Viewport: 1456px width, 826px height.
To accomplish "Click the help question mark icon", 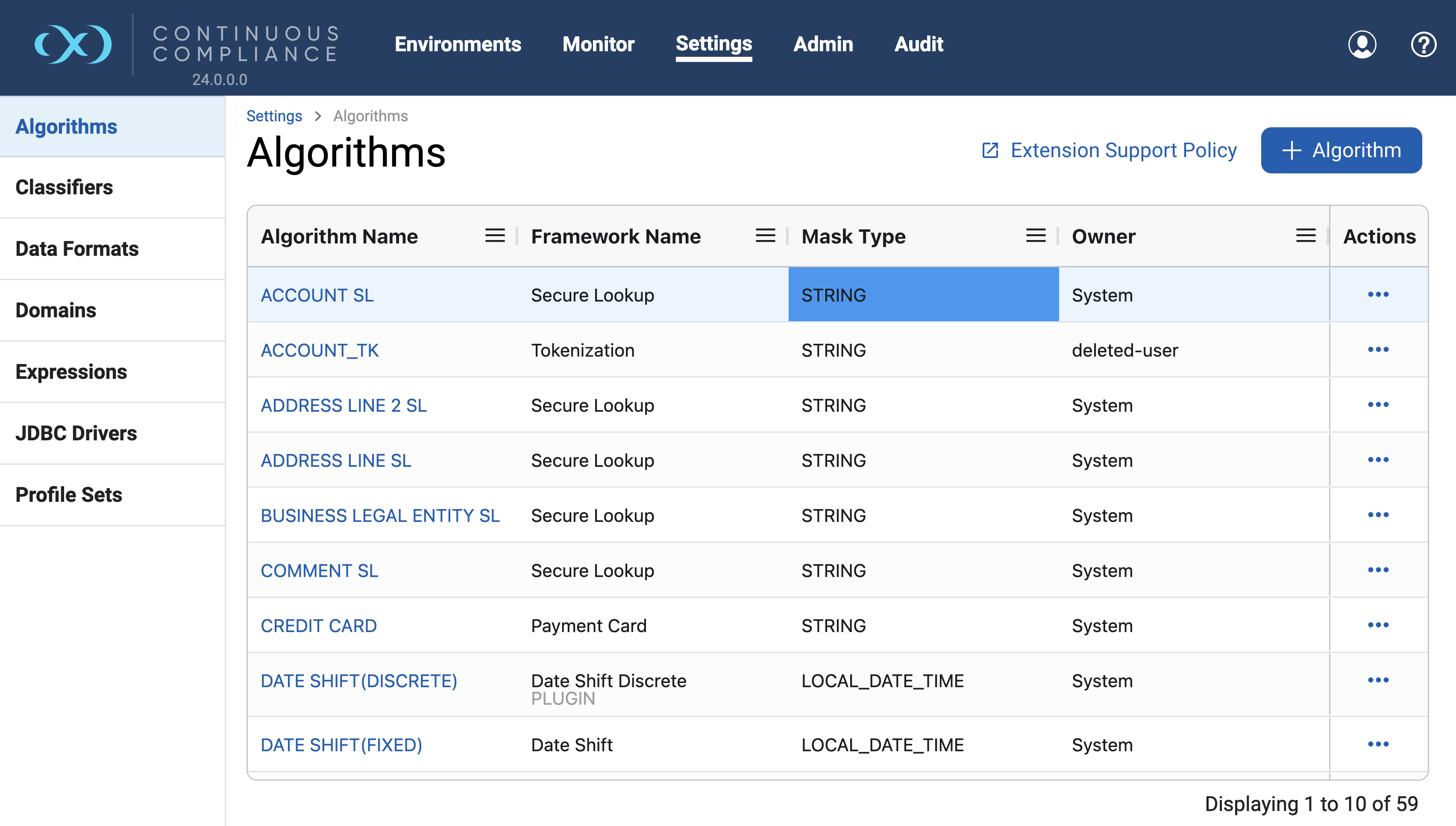I will pos(1423,44).
